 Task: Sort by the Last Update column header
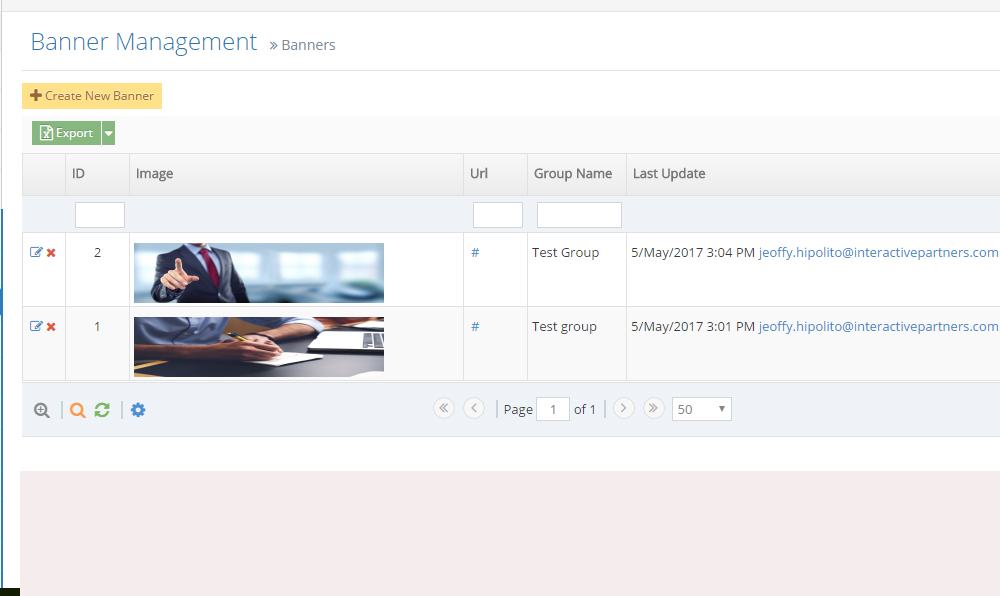tap(669, 174)
